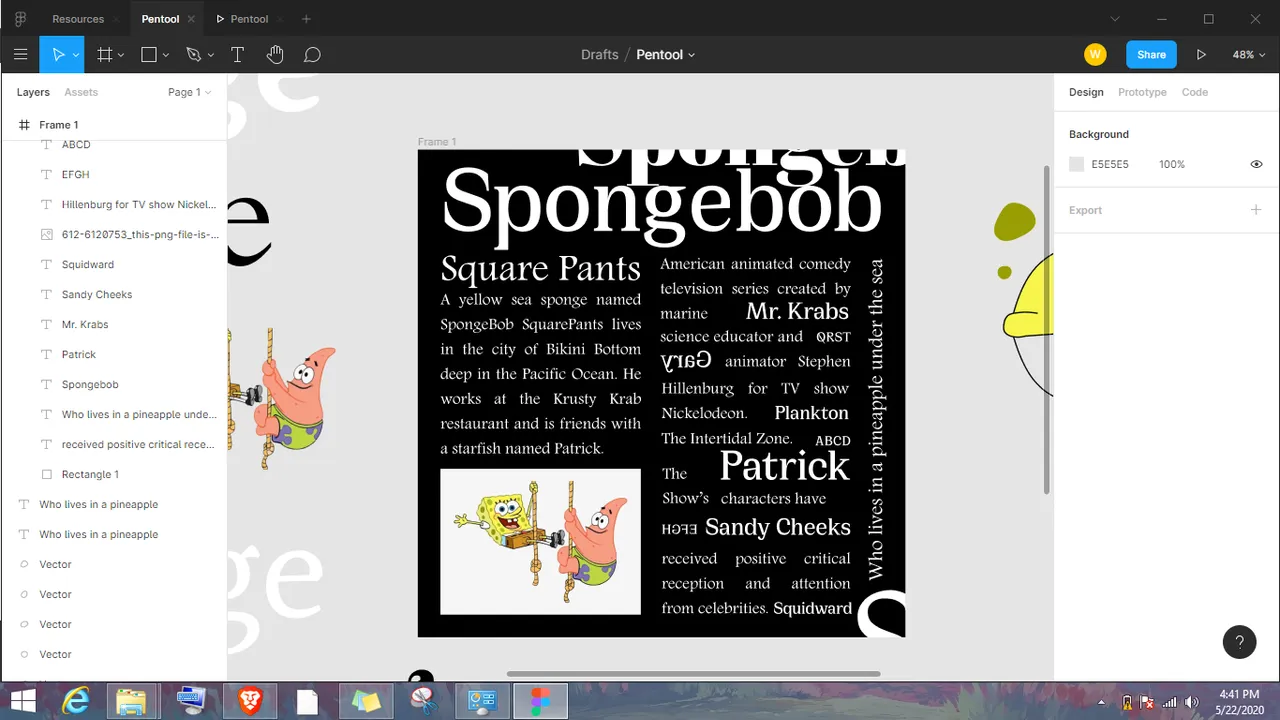Click text icon of ABCD layer
This screenshot has height=720, width=1280.
point(46,144)
